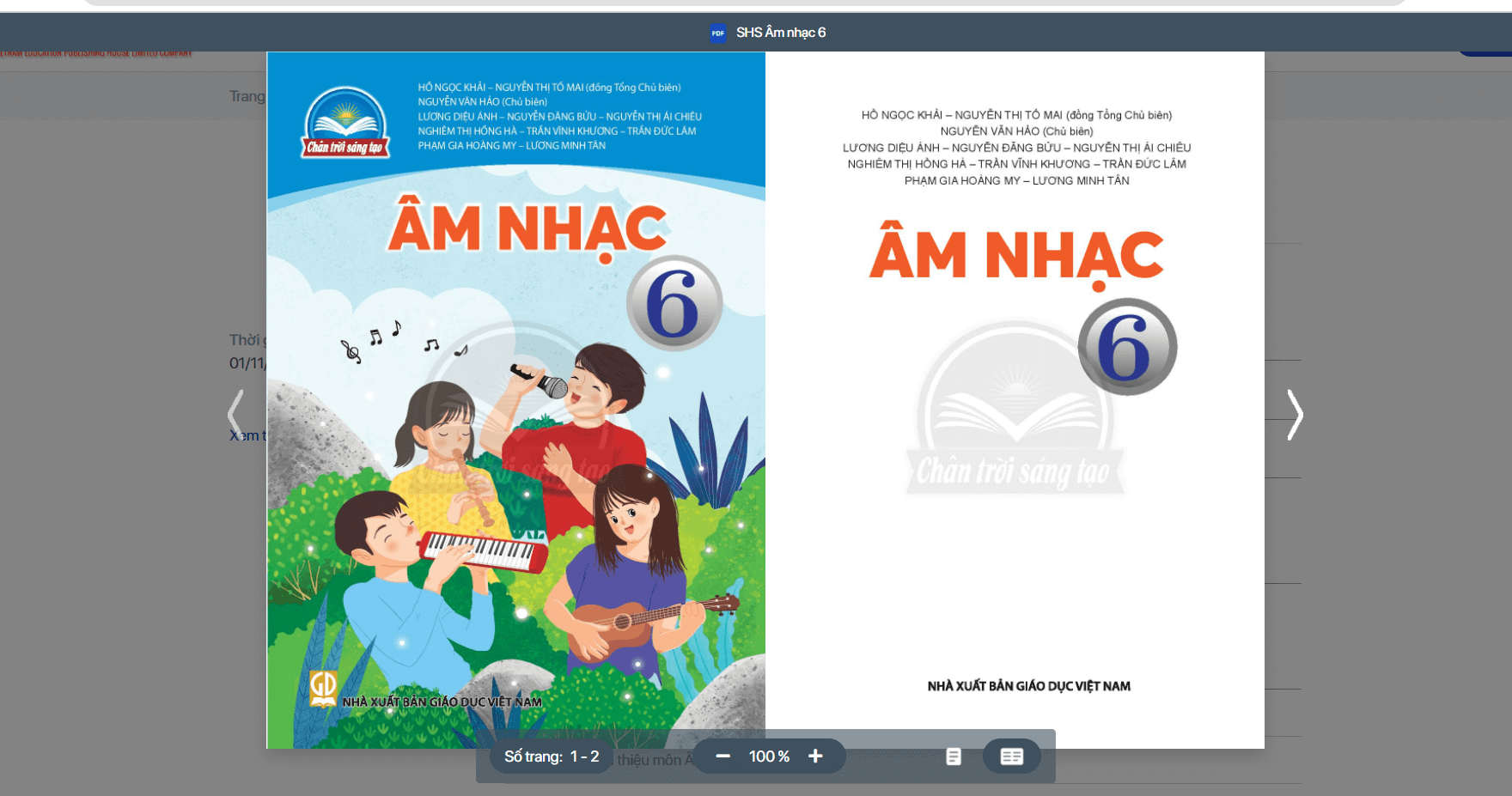Screen dimensions: 1512x796
Task: Click NHÀ XUẤT BẢN GIÁO DỤC VIỆT NAM on title page
Action: (x=1029, y=686)
